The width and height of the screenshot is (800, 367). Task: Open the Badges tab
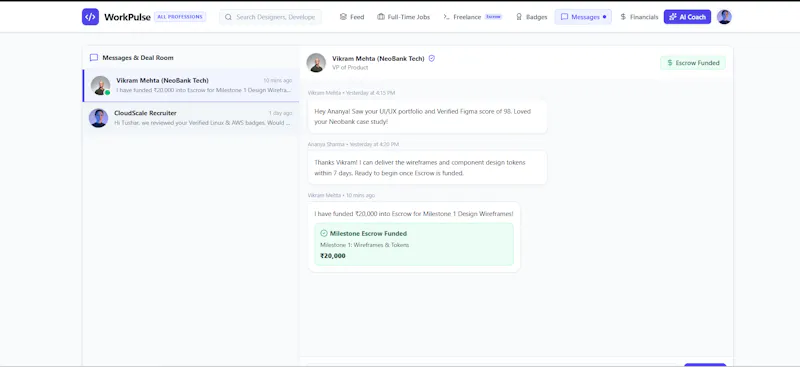532,17
